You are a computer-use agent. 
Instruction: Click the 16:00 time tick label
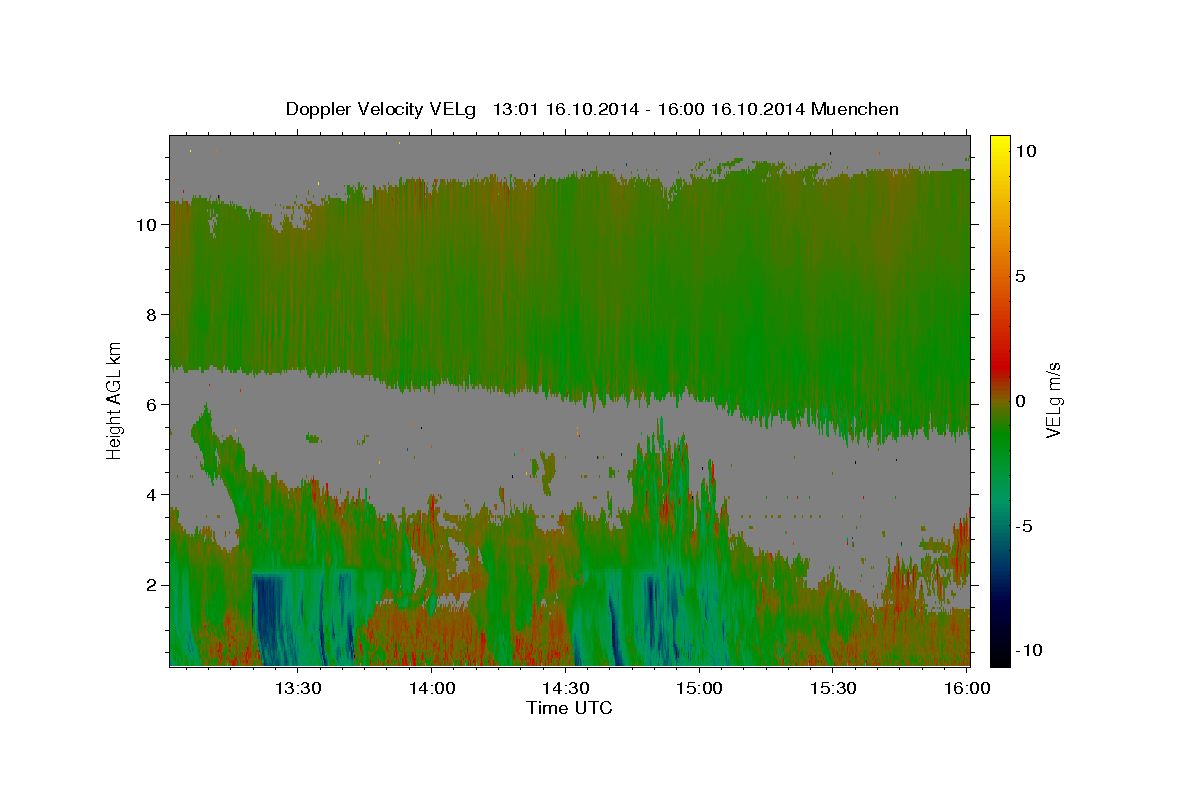click(x=965, y=689)
